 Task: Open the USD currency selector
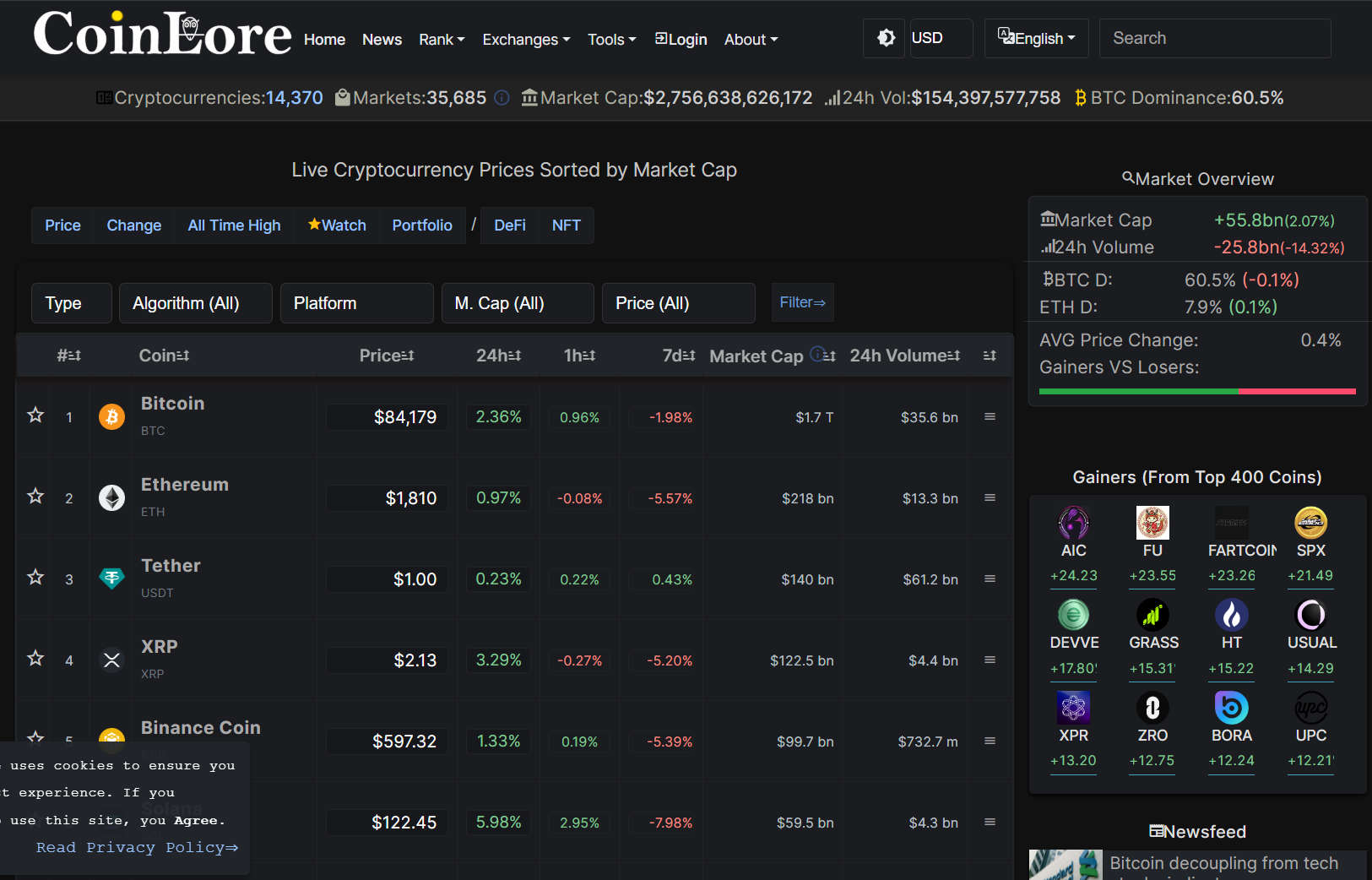(x=941, y=38)
